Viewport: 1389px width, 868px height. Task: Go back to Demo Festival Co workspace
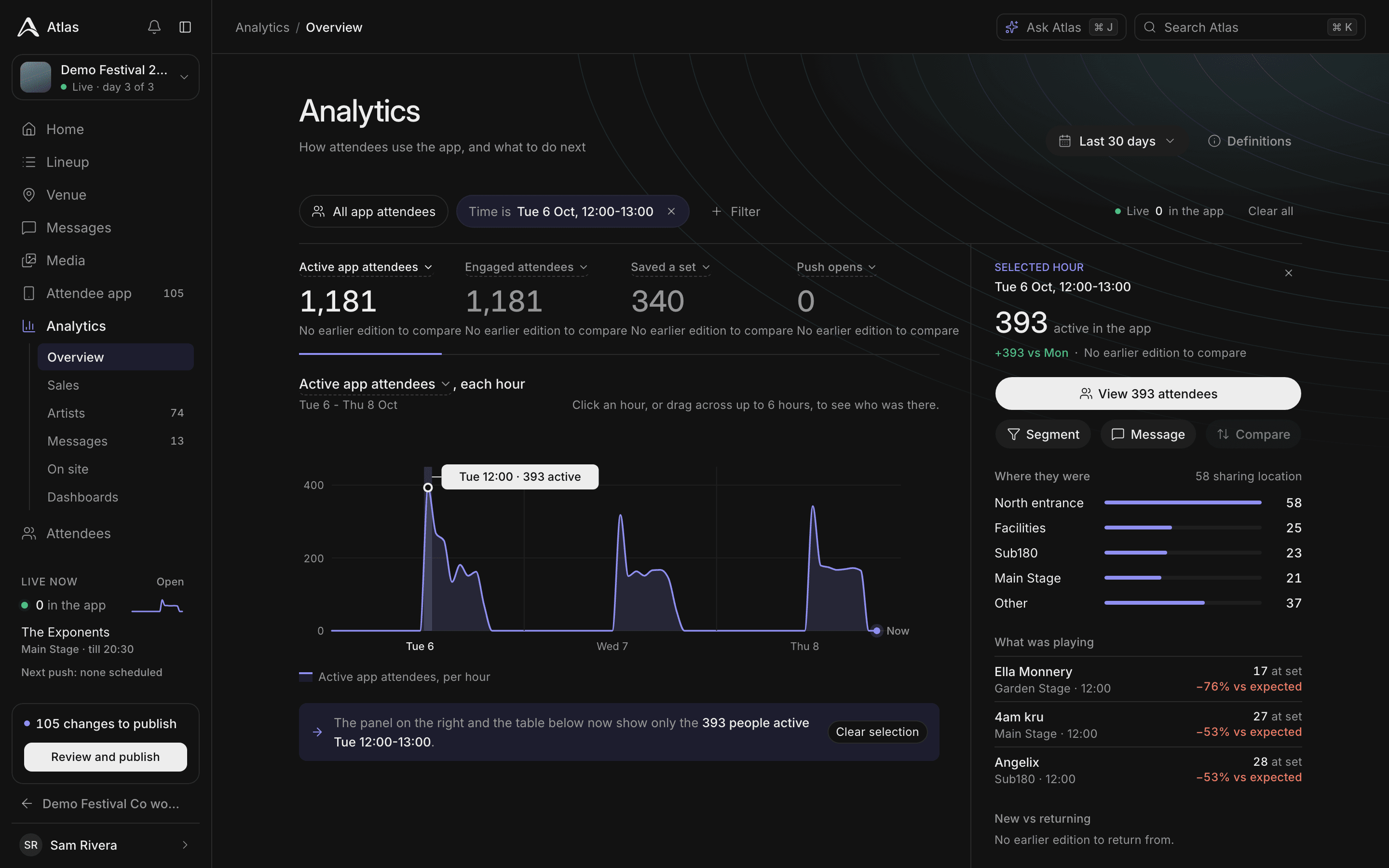click(x=106, y=804)
